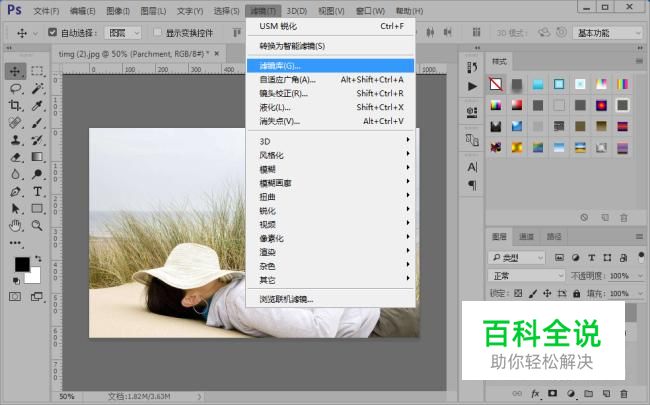
Task: Pick the Crop tool
Action: click(x=15, y=105)
